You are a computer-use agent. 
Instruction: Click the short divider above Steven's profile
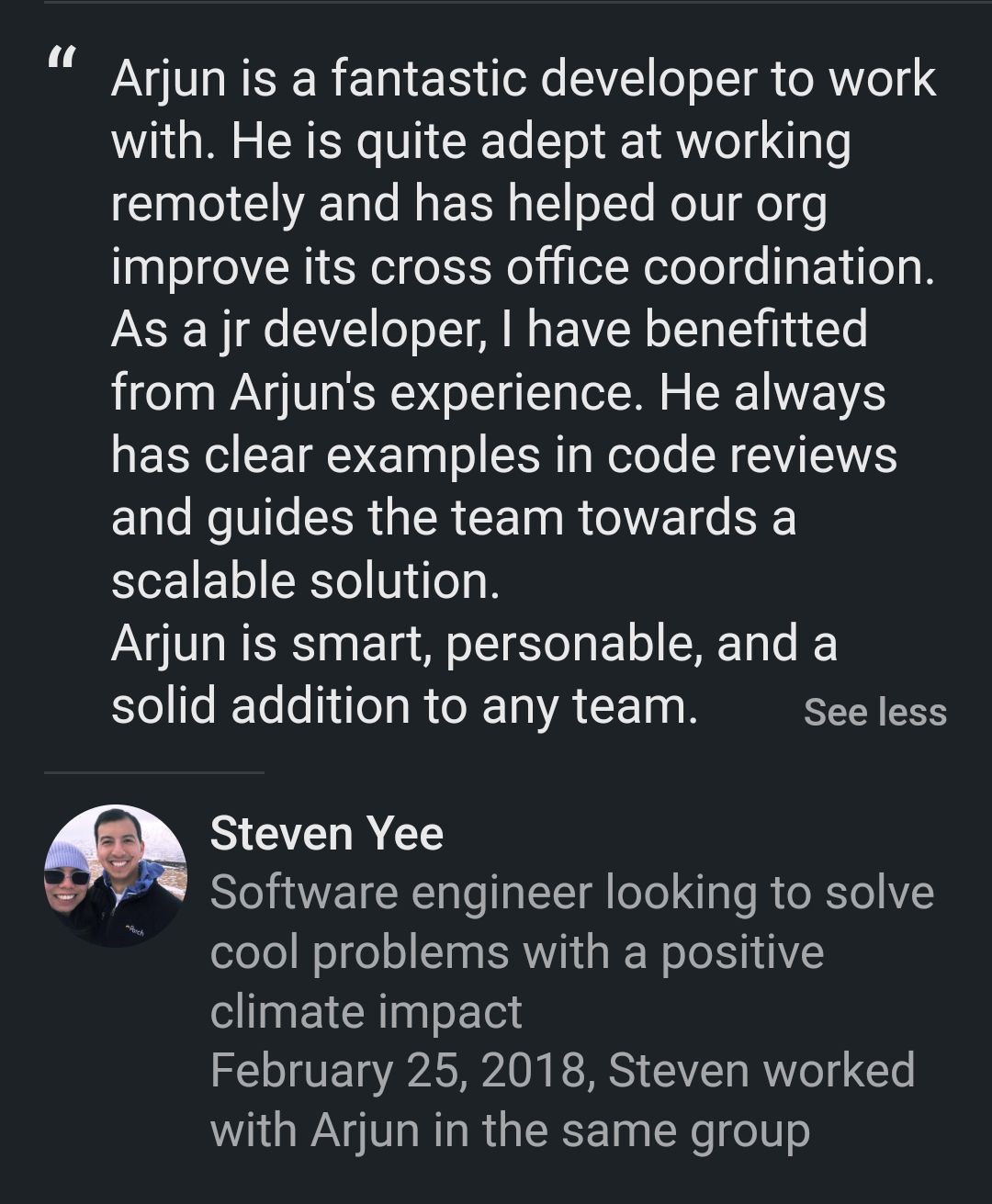[x=153, y=773]
